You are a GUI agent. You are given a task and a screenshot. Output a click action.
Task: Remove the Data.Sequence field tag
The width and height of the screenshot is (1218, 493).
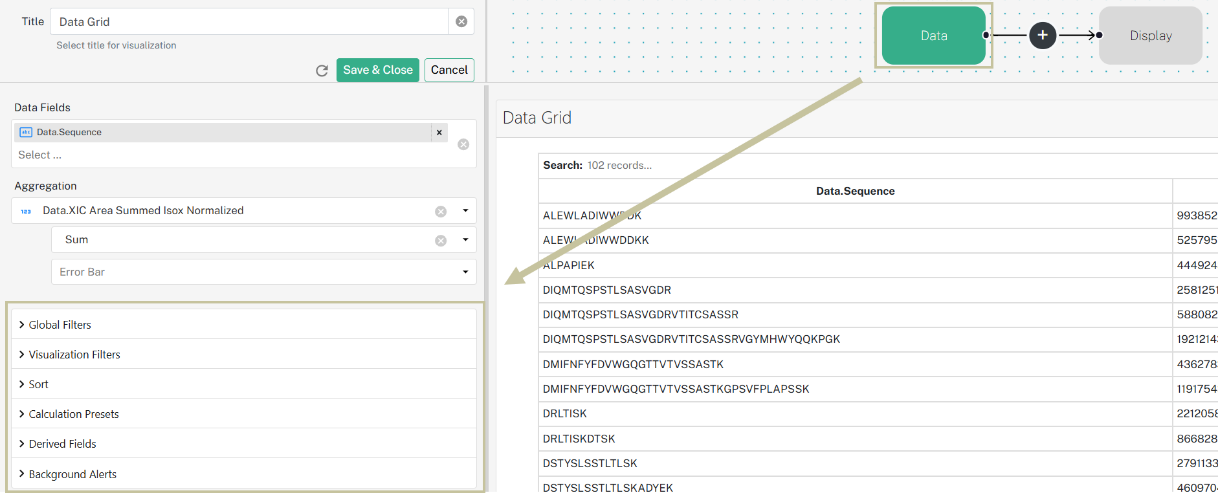[438, 132]
